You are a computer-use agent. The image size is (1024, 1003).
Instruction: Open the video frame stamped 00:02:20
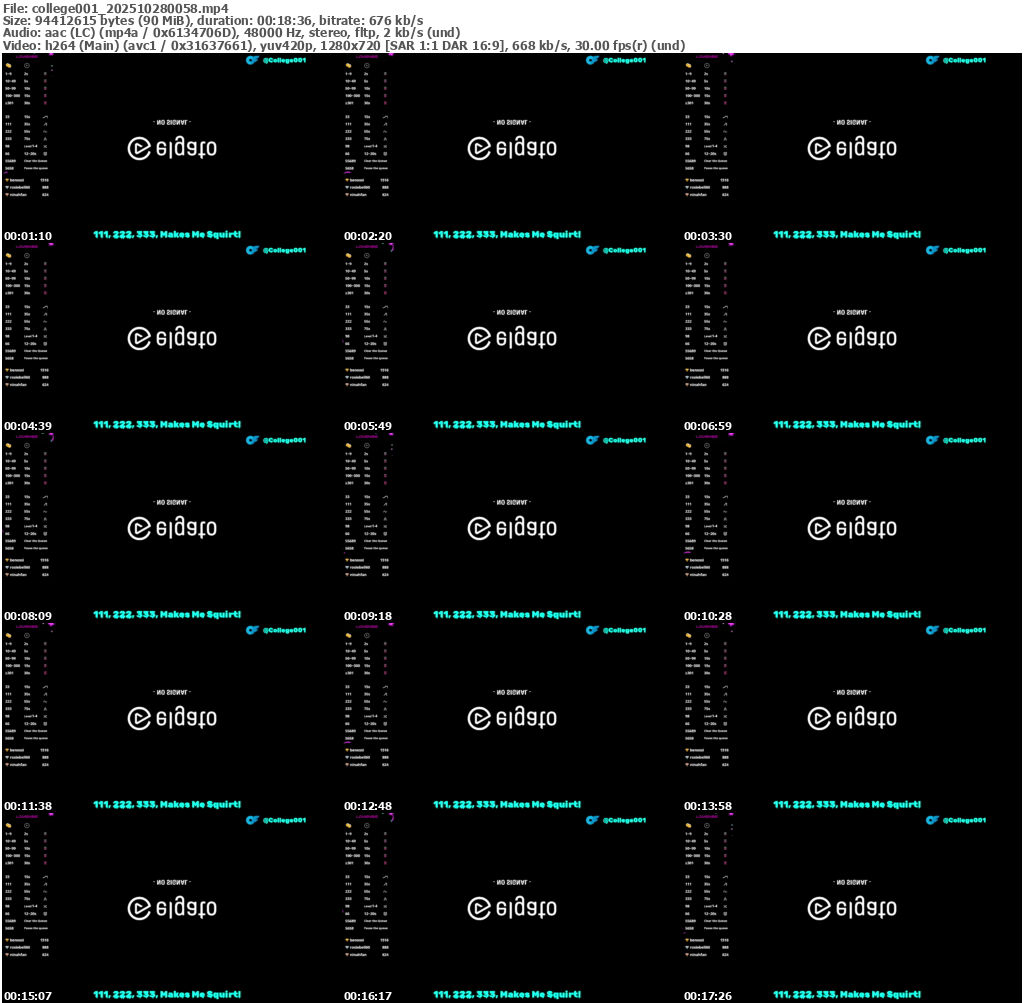click(512, 148)
